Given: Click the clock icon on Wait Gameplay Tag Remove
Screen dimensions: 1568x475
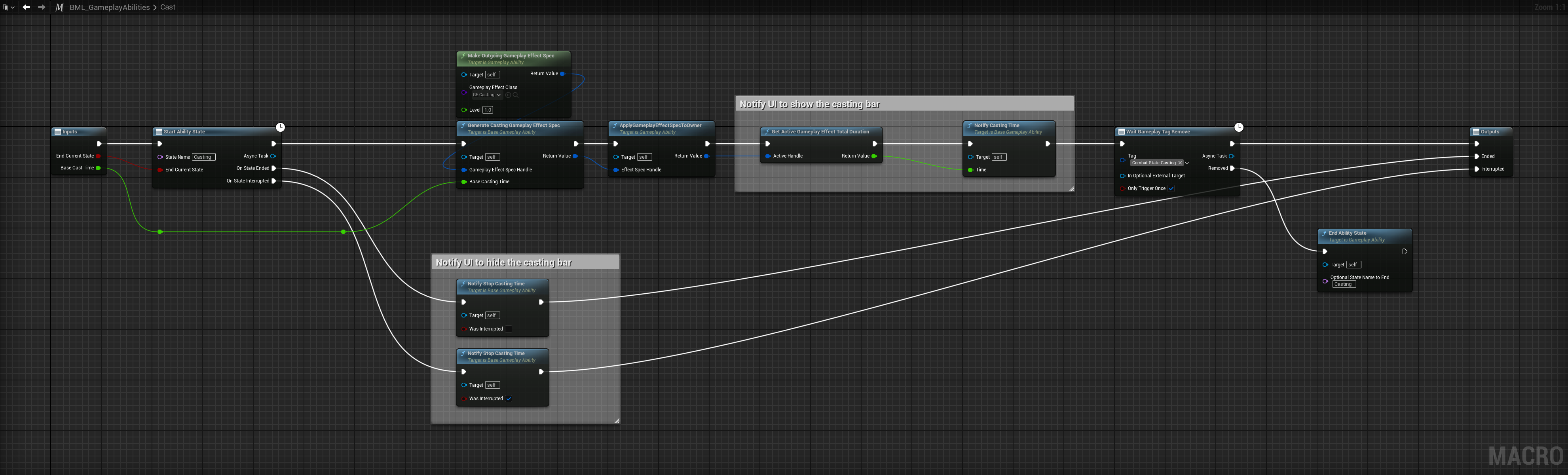Looking at the screenshot, I should (x=1238, y=127).
